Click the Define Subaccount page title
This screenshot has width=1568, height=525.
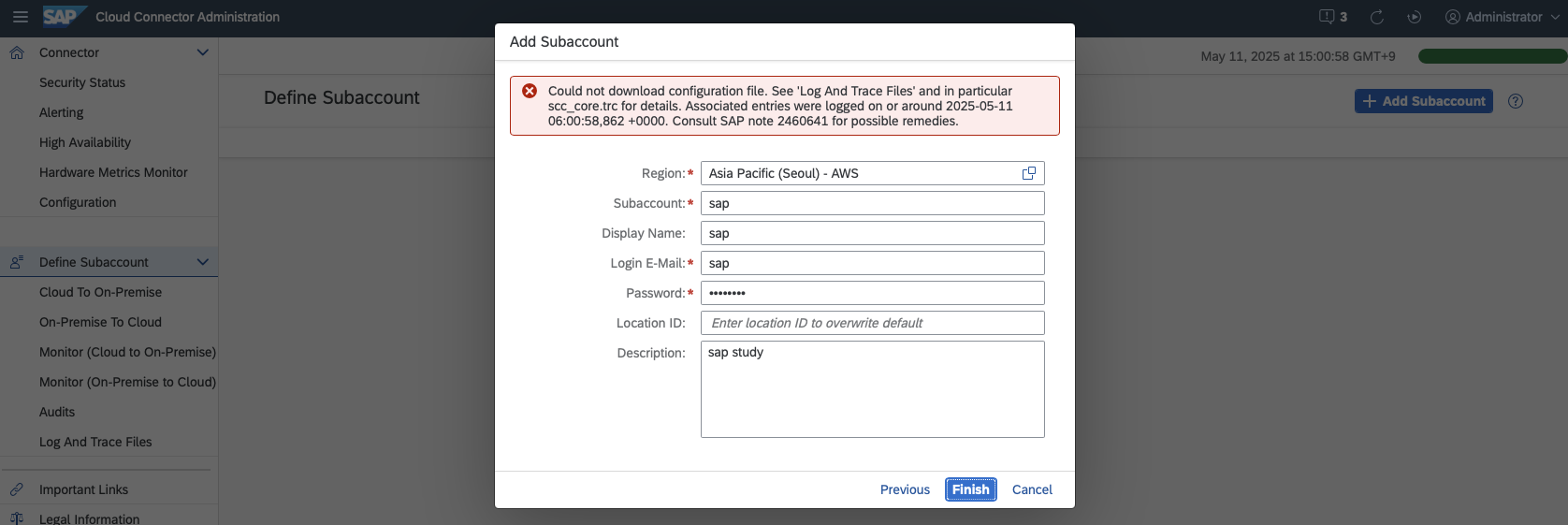pyautogui.click(x=341, y=97)
